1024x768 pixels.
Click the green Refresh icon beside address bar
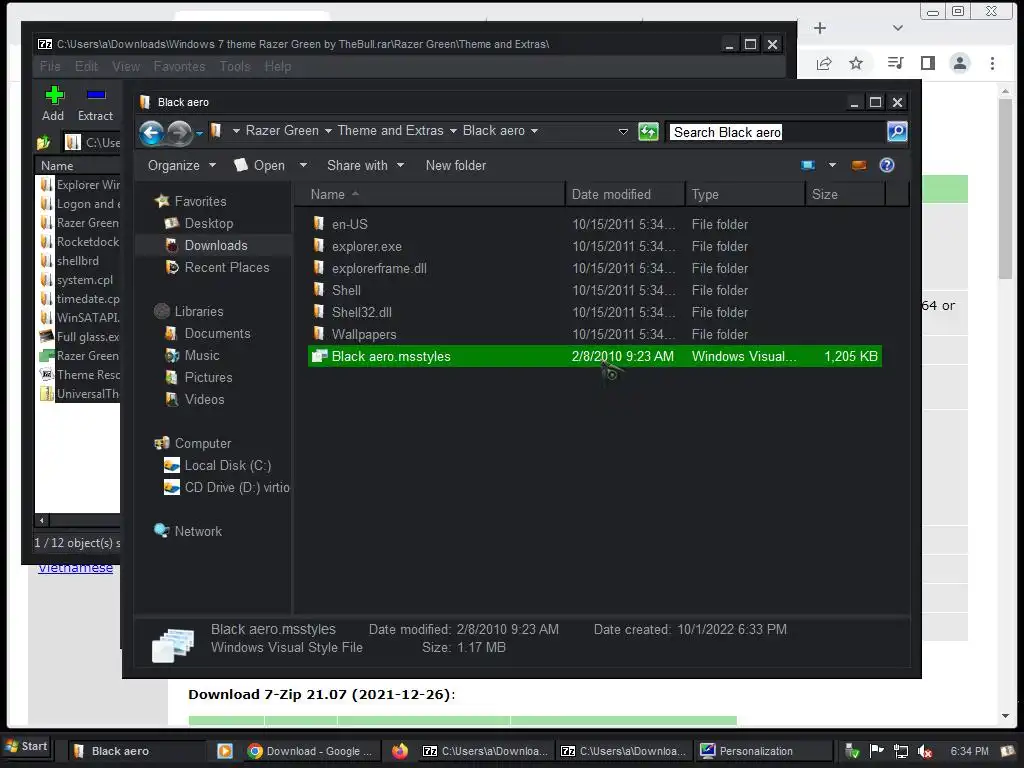tap(648, 132)
